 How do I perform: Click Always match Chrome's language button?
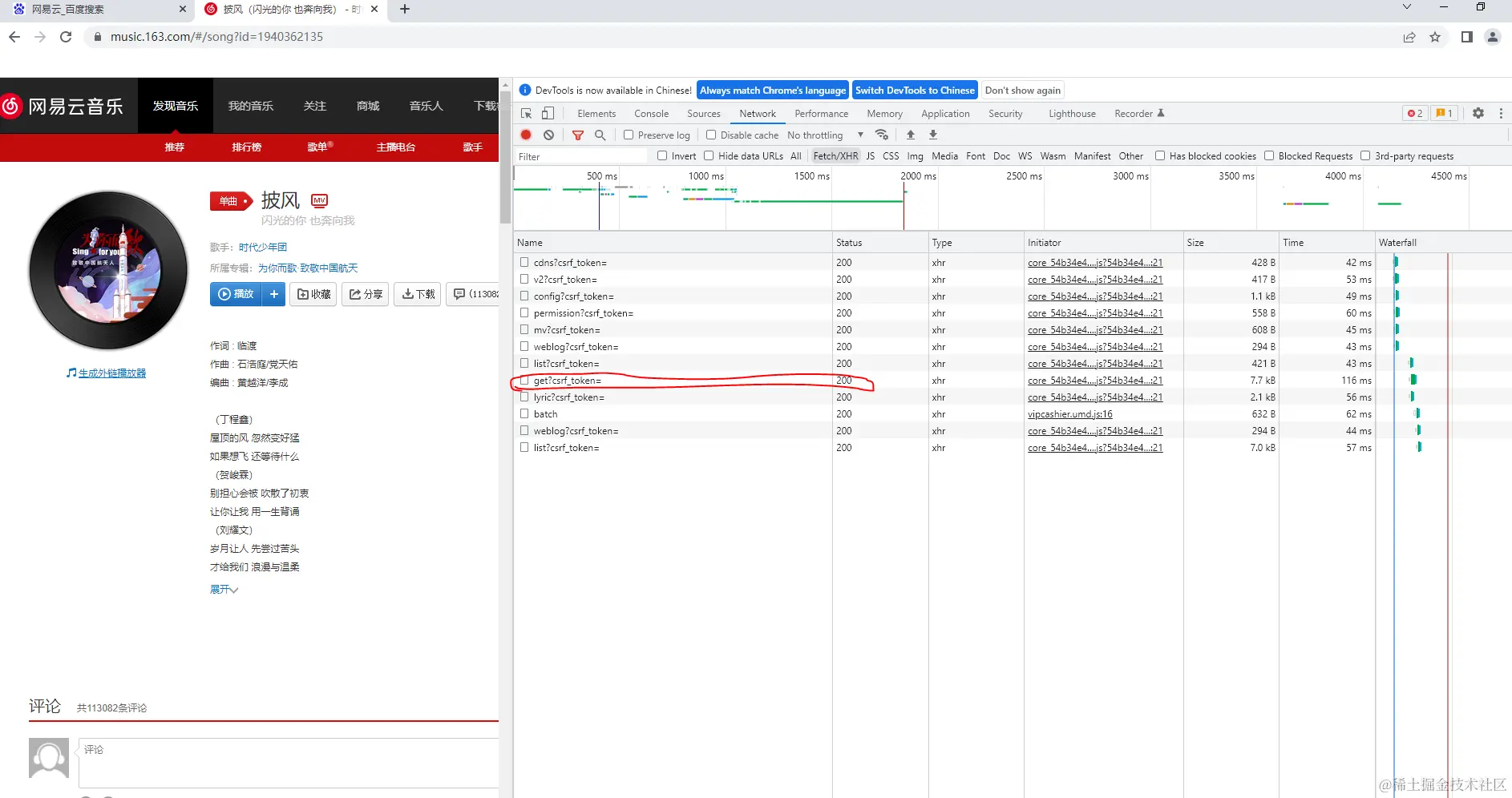(773, 91)
